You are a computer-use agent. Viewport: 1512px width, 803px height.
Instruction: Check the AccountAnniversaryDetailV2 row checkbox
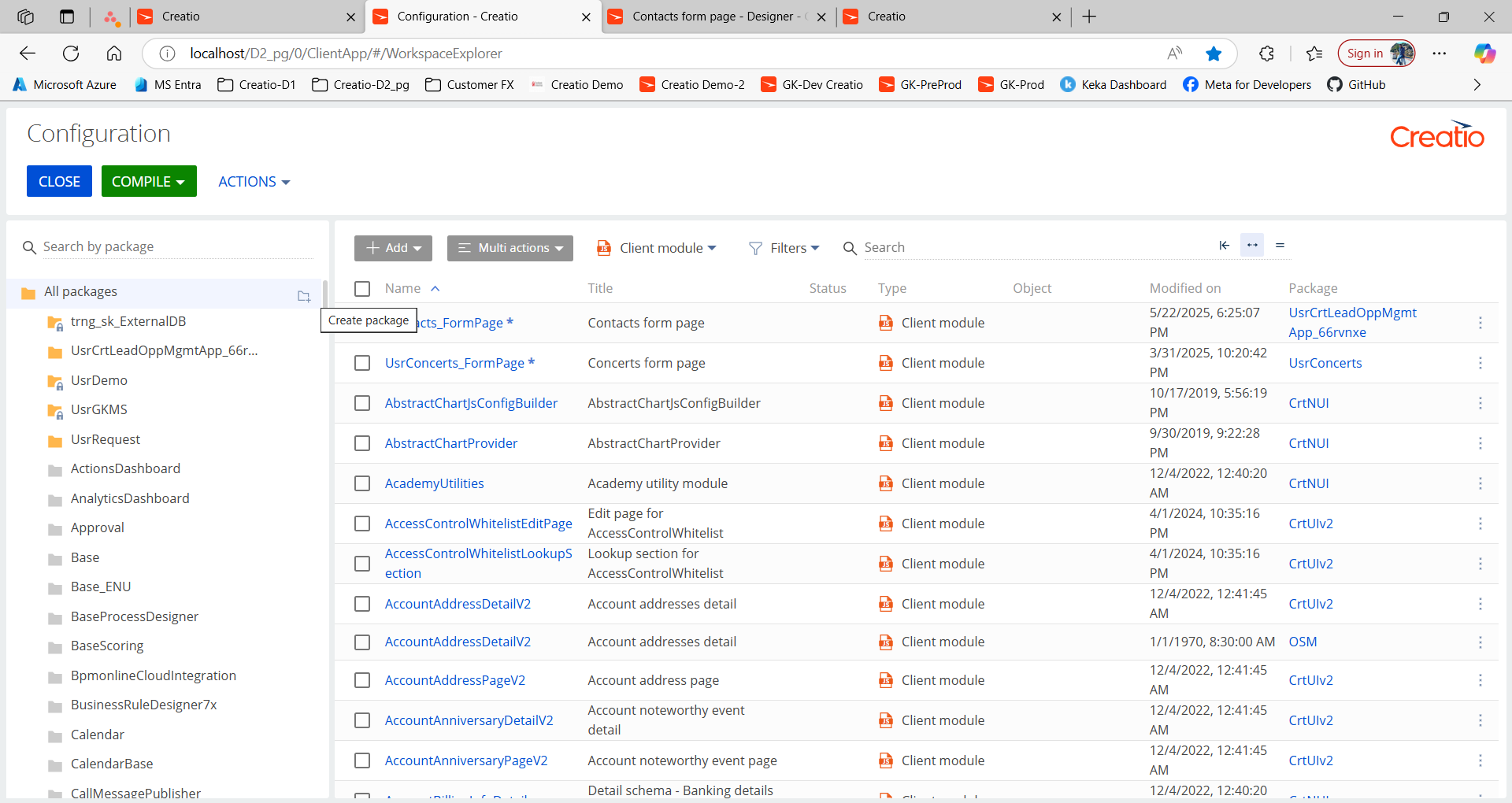[x=362, y=720]
